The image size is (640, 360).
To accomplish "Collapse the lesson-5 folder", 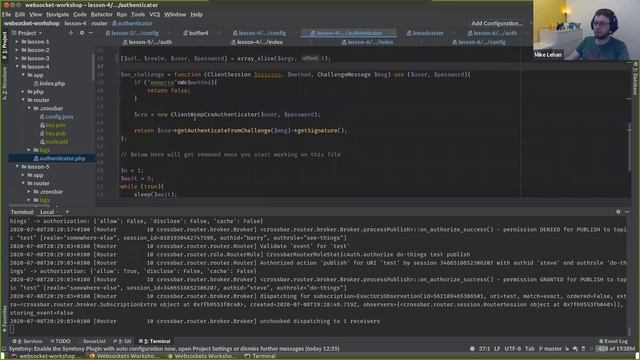I will [x=17, y=167].
